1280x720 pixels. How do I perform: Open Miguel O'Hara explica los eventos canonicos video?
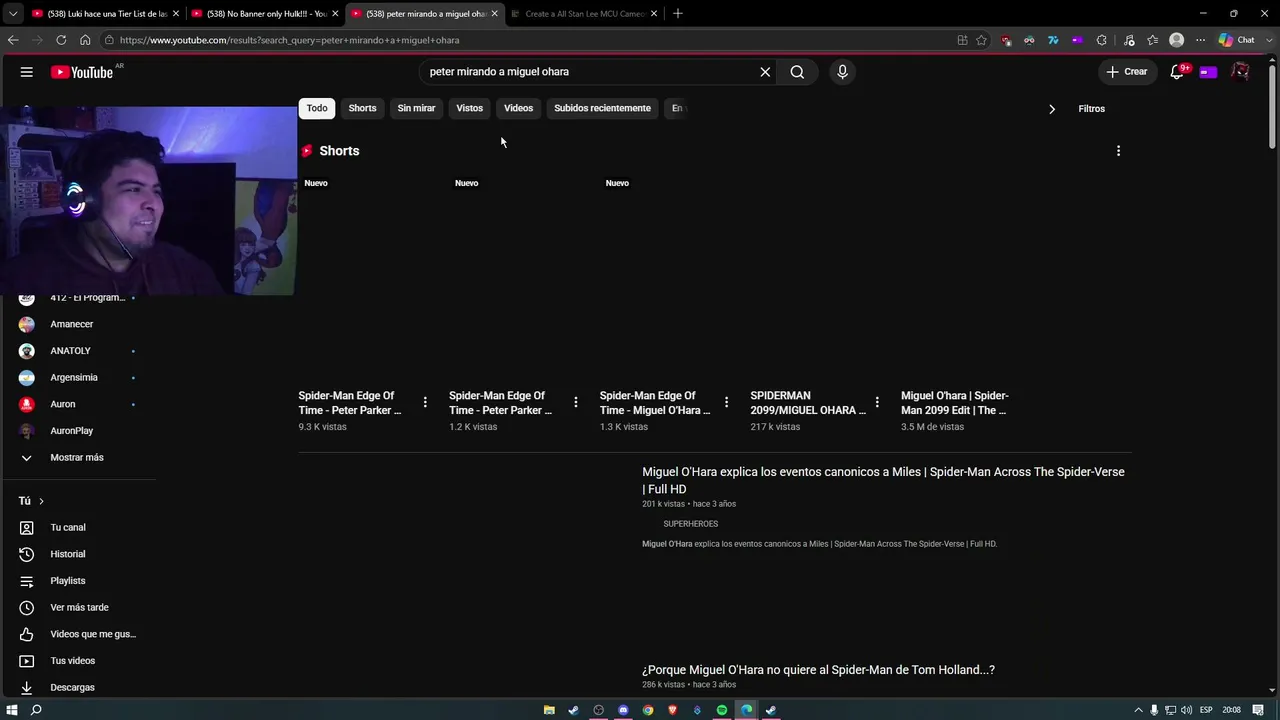click(883, 480)
